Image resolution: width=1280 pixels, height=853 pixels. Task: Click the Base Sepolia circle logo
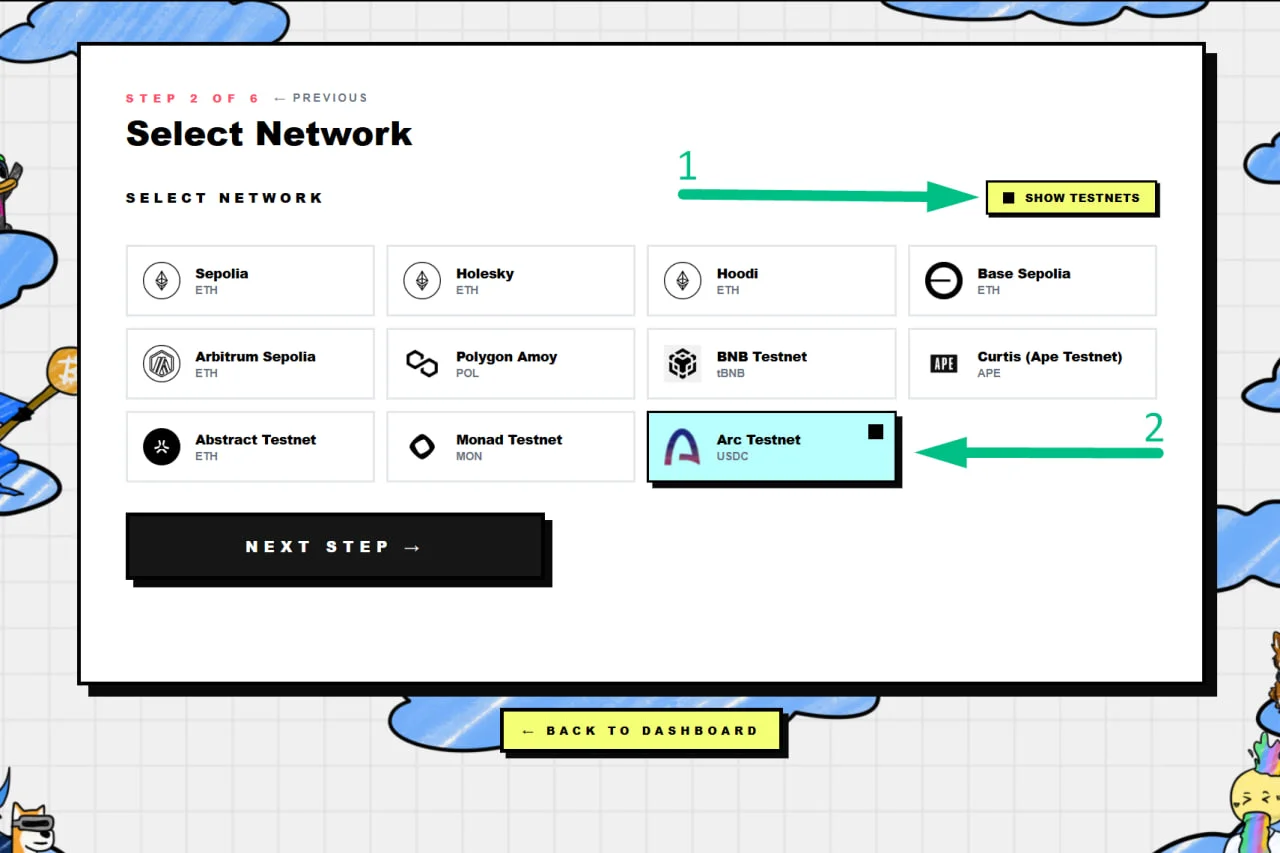(x=943, y=281)
